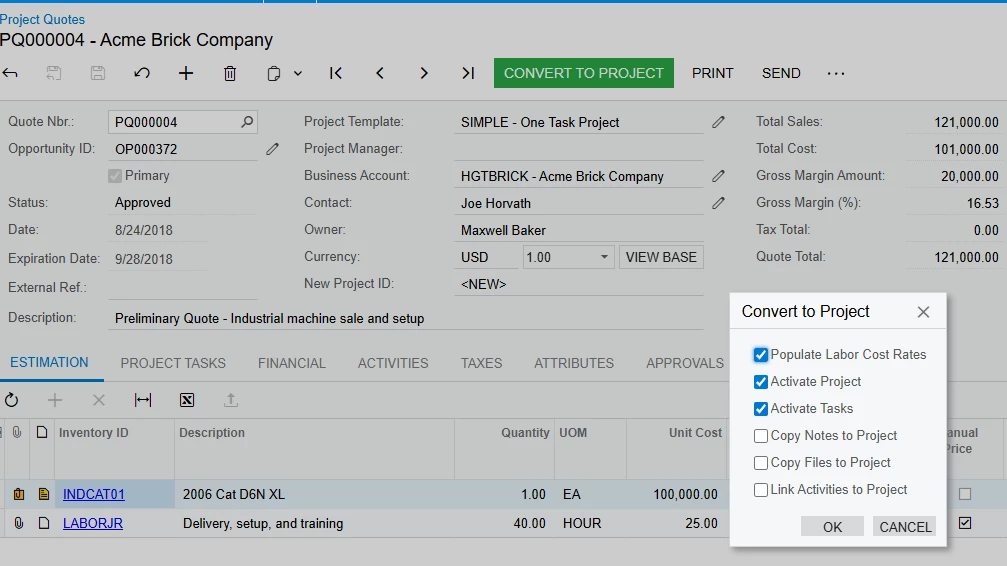Toggle the Primary checkbox
This screenshot has width=1007, height=566.
coord(115,176)
